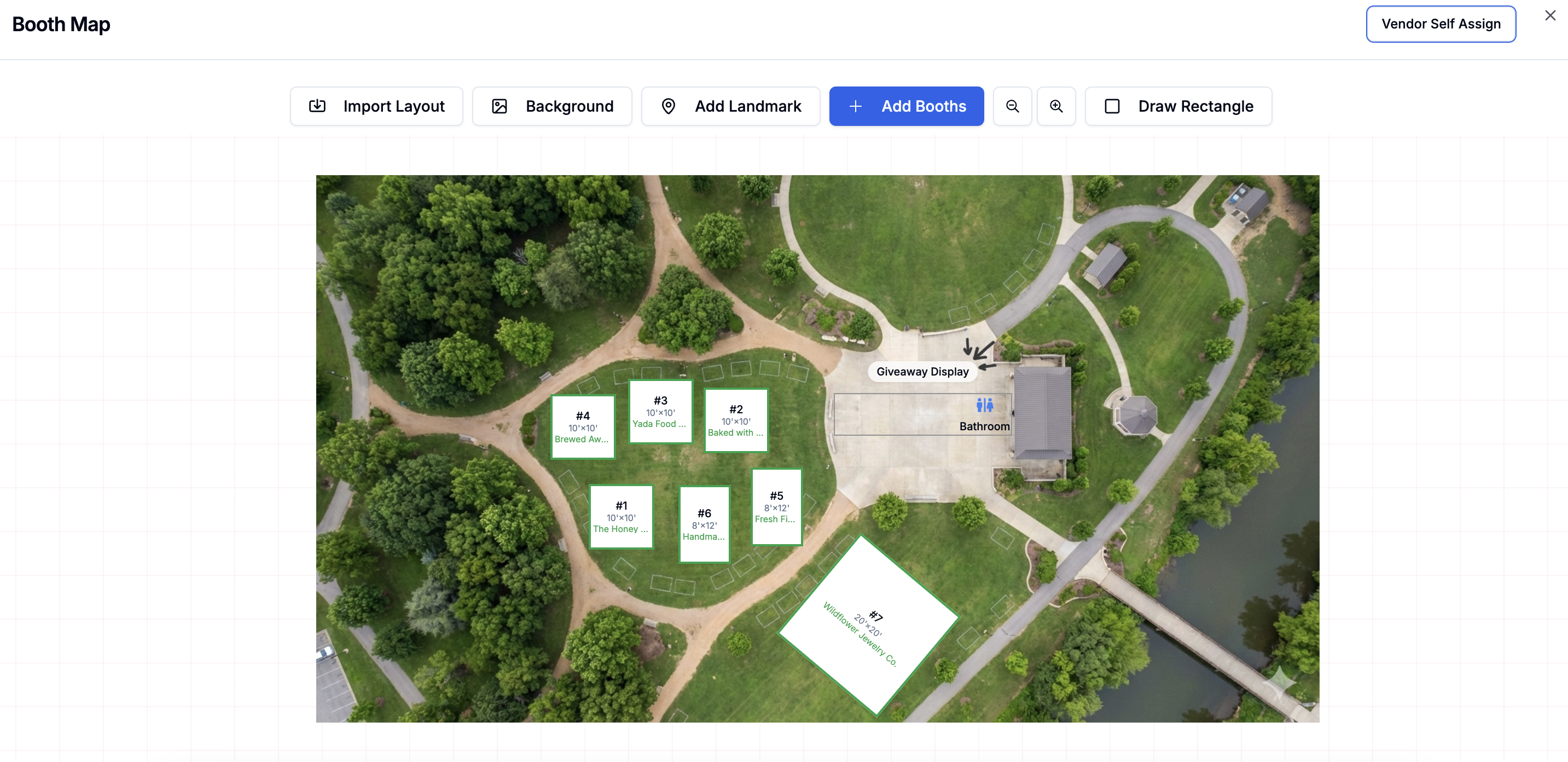Click the Giveaway Display landmark label
Screen dimensions: 1568x762
922,371
